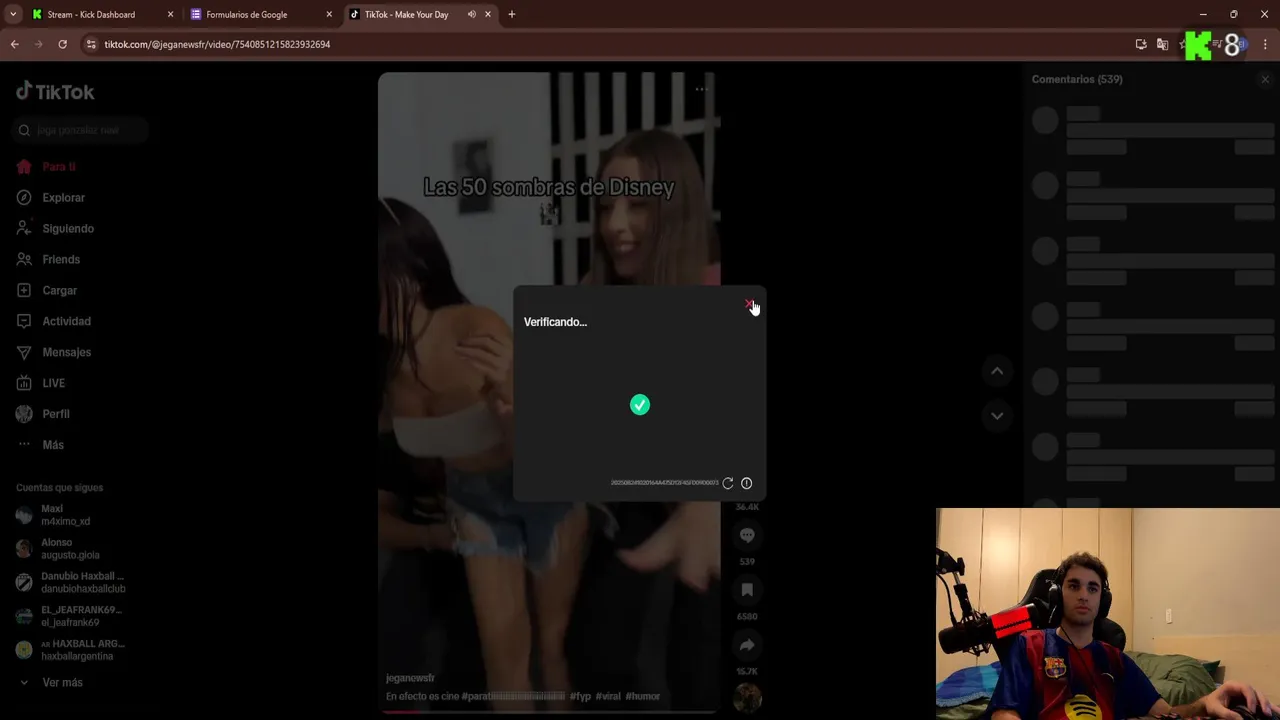View site information icon in address bar
Screen dimensions: 1280x720
pos(91,44)
